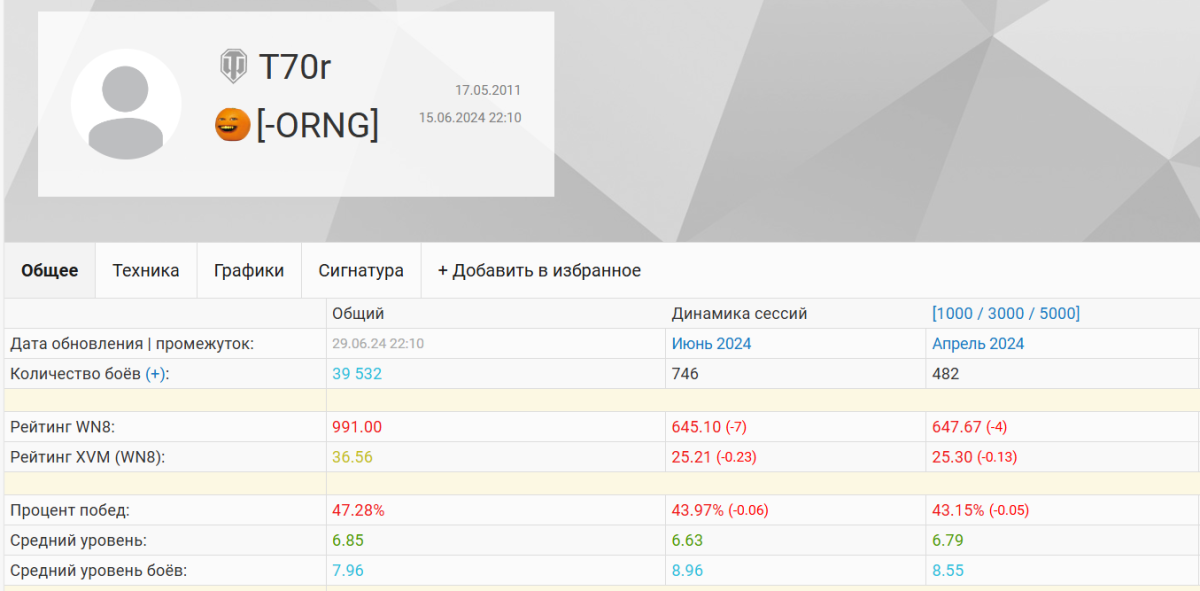Screen dimensions: 1200x591
Task: Click the T70r player name
Action: tap(295, 67)
